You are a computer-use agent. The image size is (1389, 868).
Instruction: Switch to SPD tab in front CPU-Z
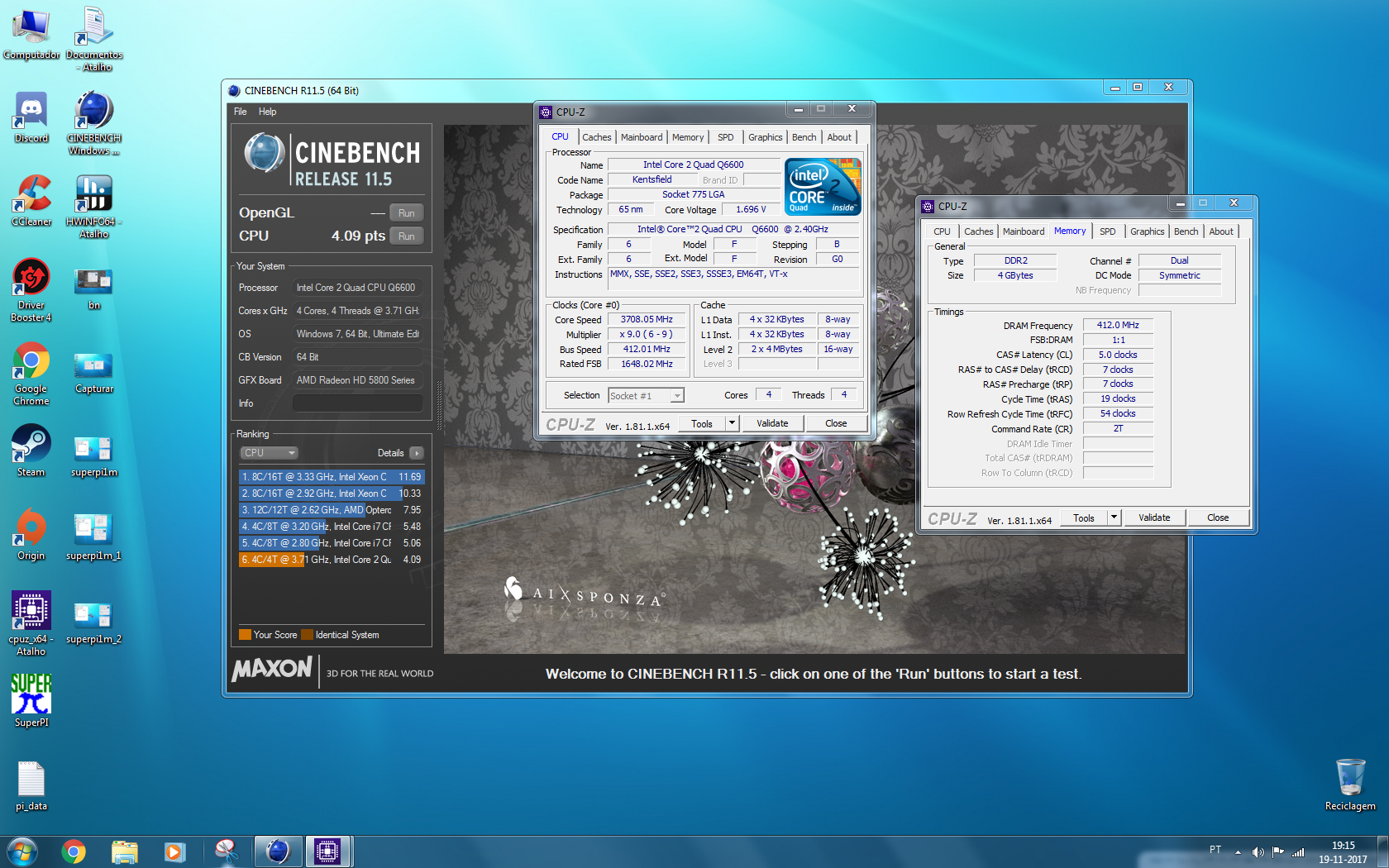pos(726,137)
